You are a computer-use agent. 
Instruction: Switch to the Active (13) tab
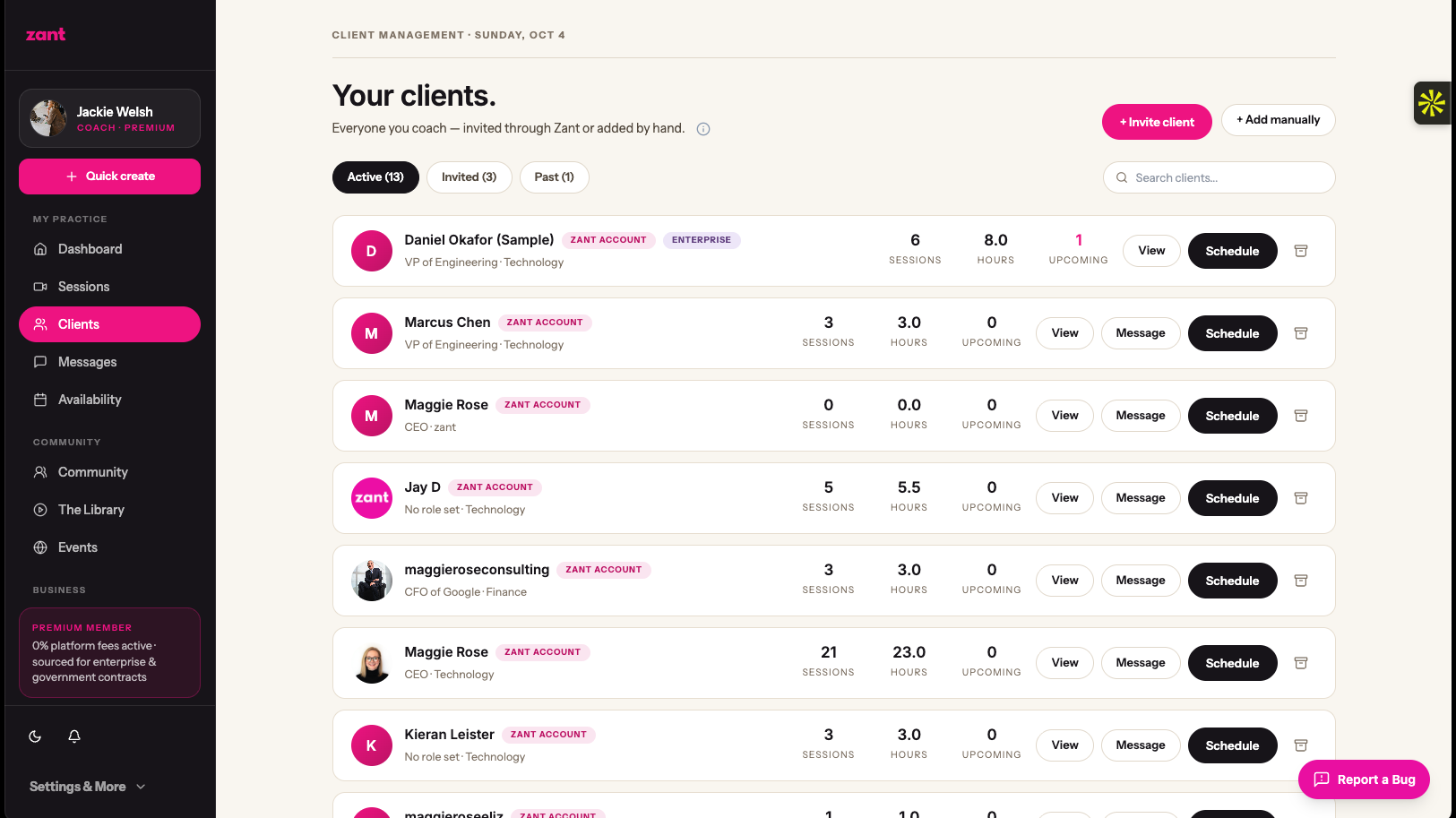(375, 177)
